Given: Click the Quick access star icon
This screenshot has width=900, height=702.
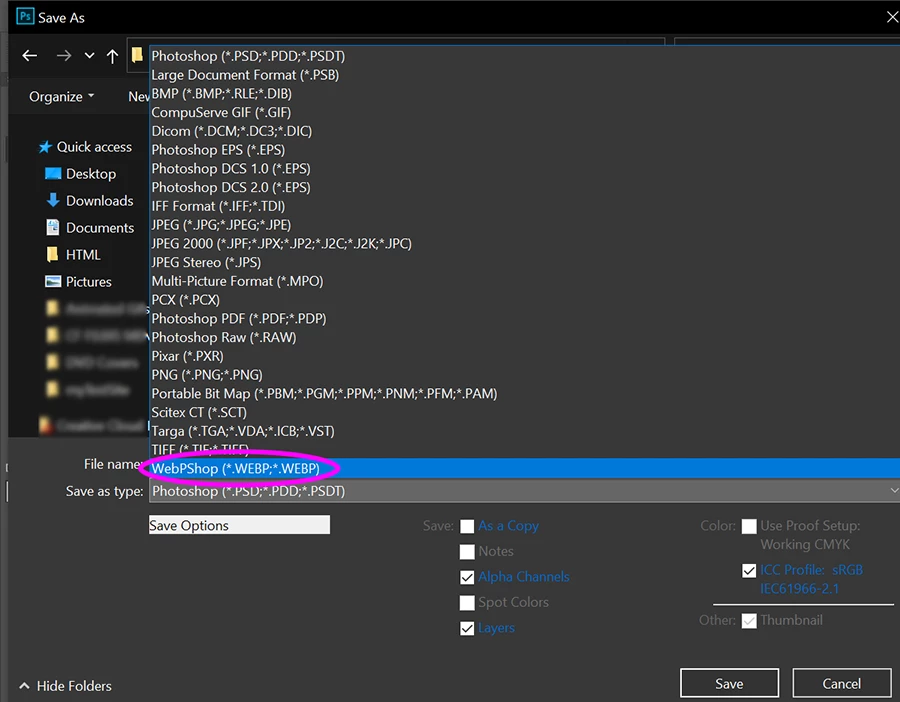Looking at the screenshot, I should click(x=45, y=147).
